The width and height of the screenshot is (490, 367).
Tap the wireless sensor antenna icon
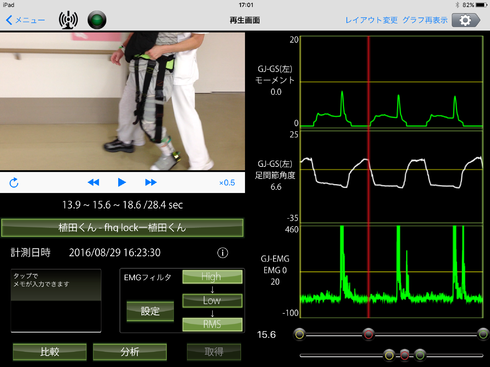coord(68,20)
